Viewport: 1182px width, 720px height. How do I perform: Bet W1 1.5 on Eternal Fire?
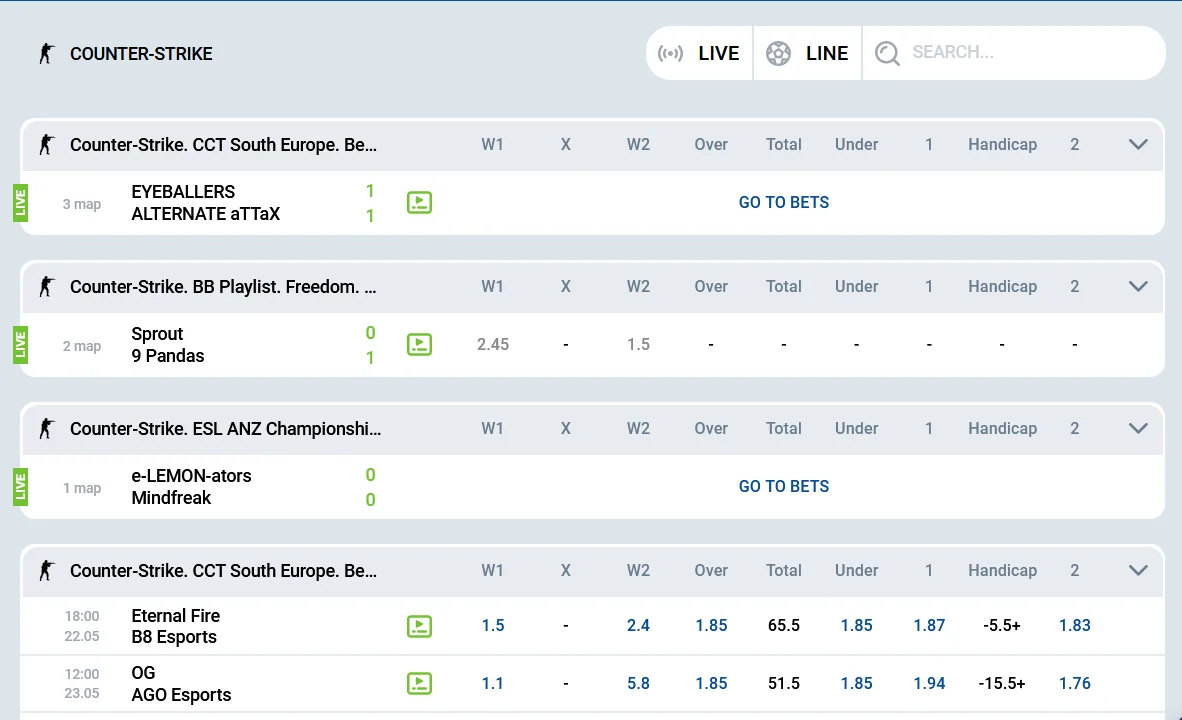click(493, 626)
